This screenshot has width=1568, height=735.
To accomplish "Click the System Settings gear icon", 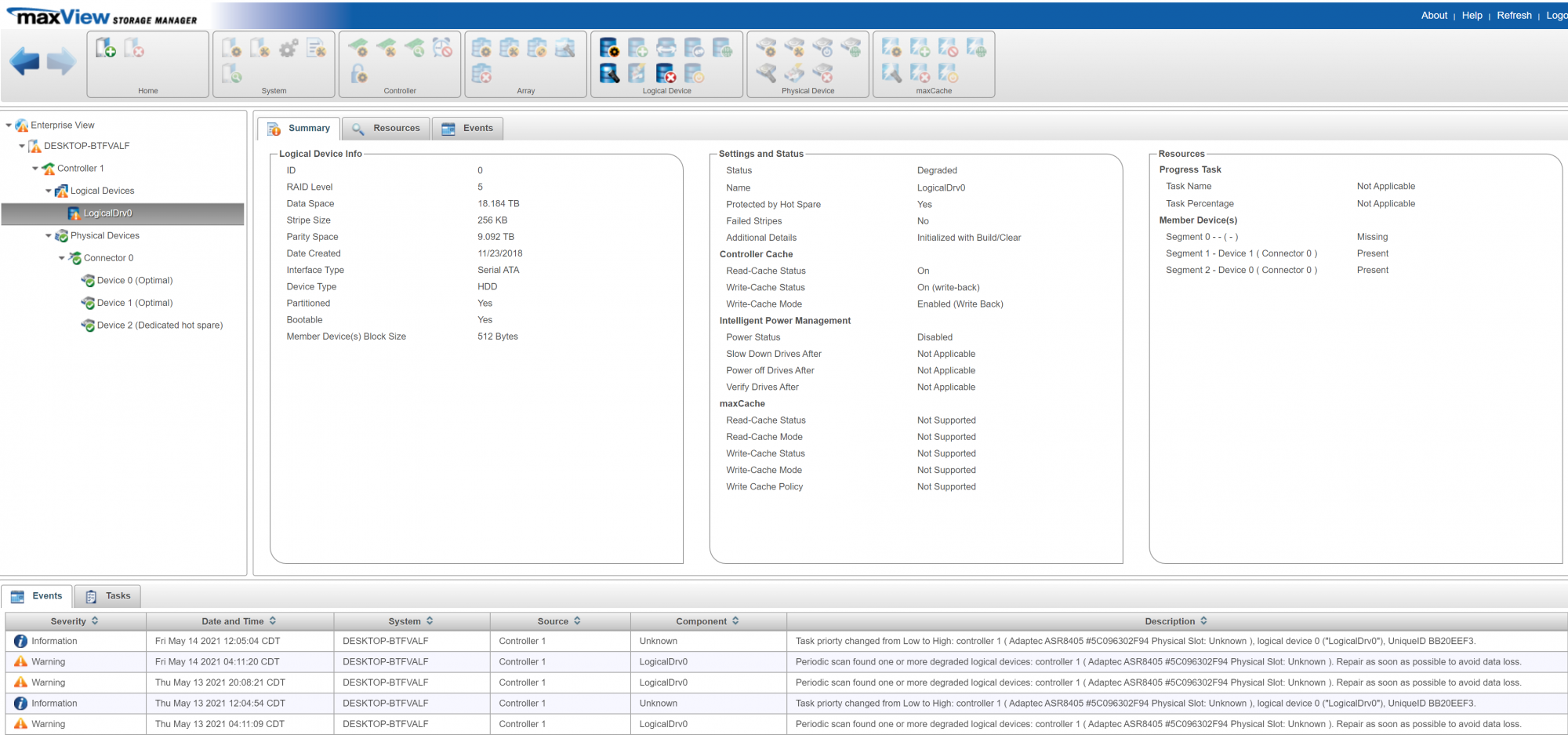I will [x=289, y=49].
